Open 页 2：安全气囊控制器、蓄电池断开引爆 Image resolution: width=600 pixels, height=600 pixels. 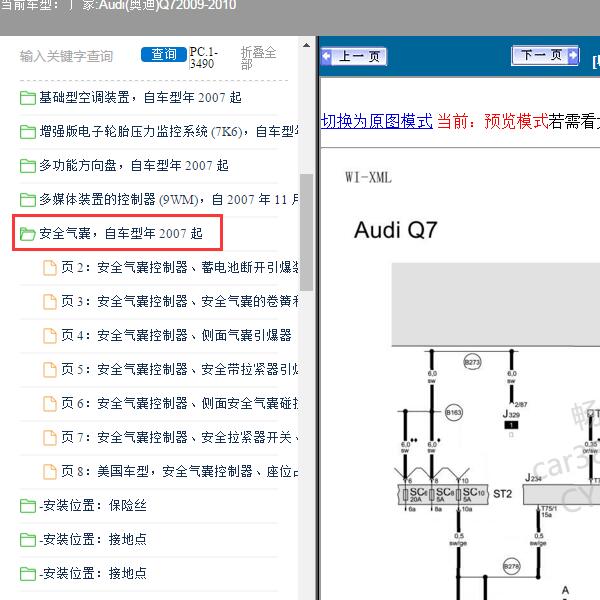point(180,267)
